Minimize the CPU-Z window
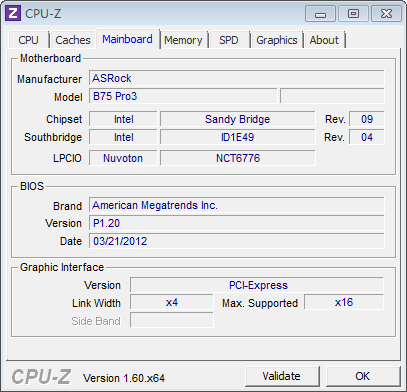Image resolution: width=407 pixels, height=392 pixels. 321,14
